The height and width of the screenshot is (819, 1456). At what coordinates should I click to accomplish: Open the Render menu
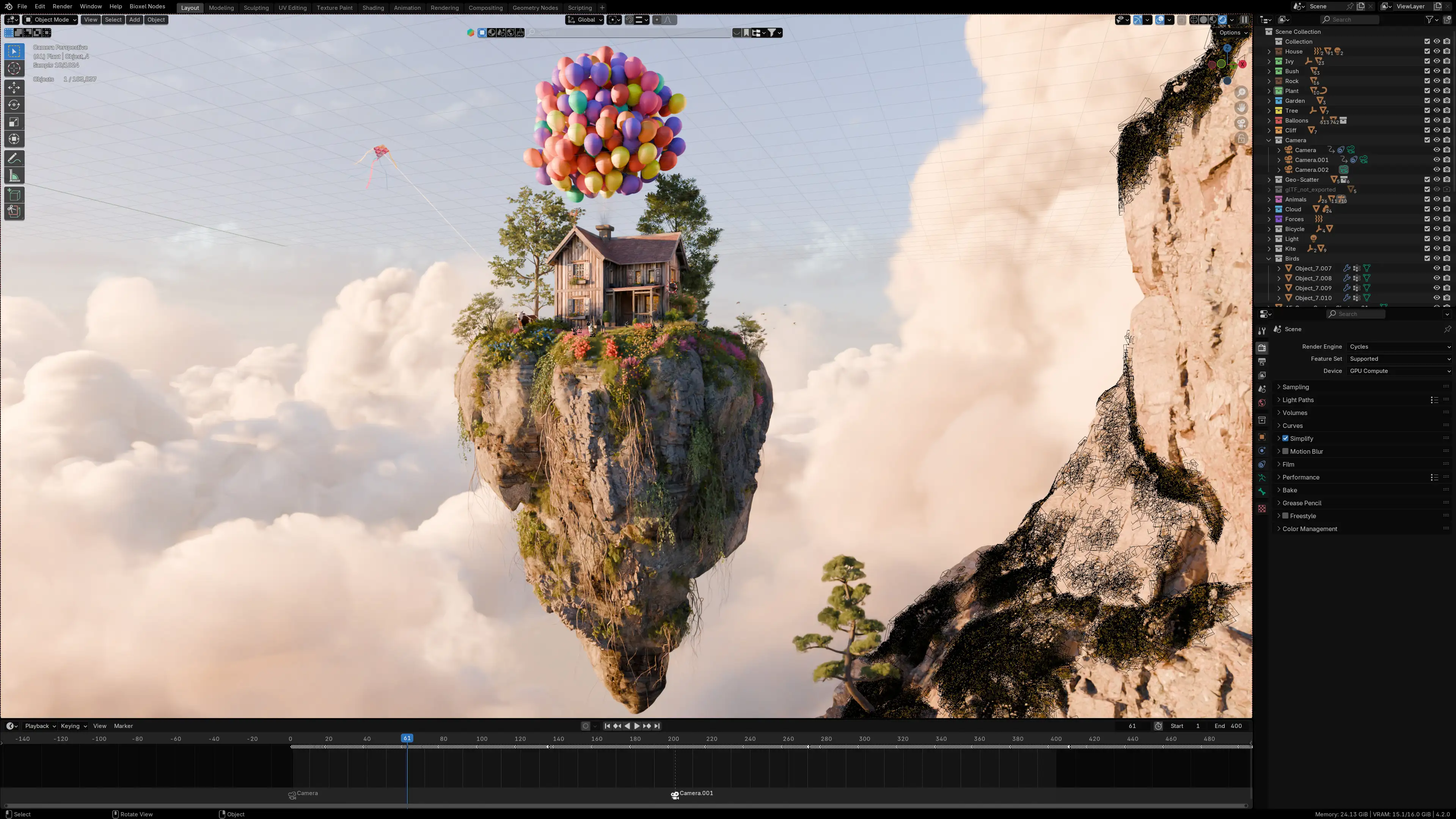click(62, 7)
